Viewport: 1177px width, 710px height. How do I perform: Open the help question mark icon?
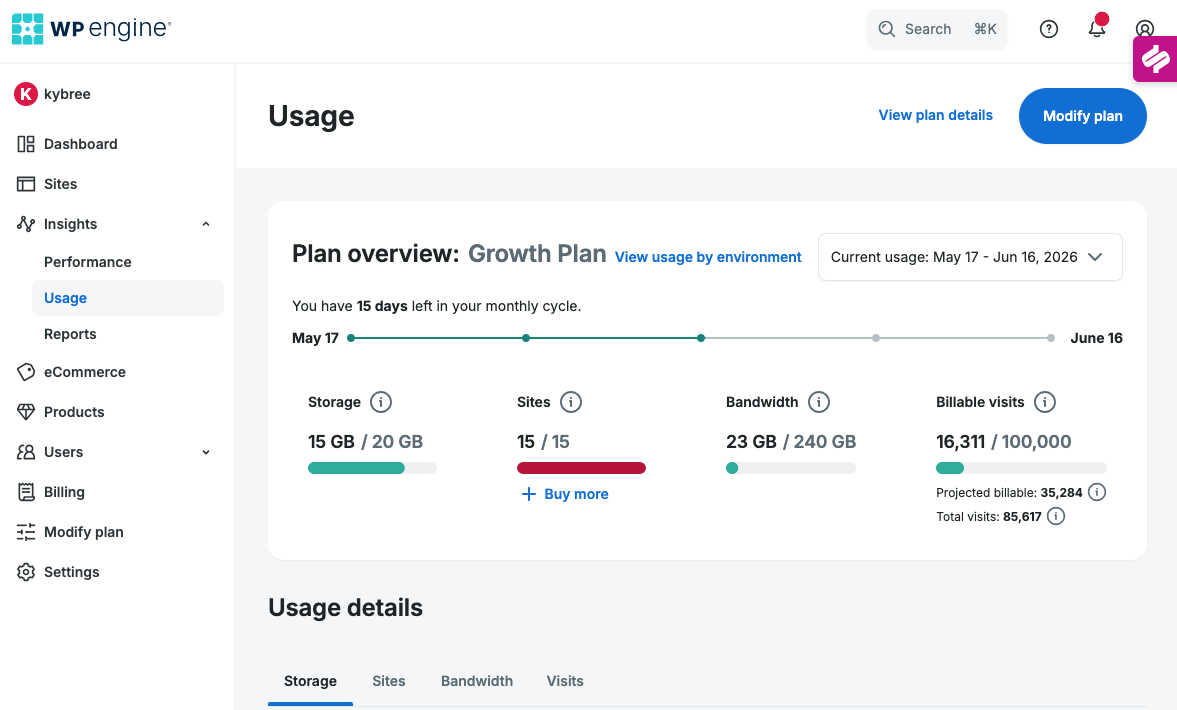click(1049, 29)
